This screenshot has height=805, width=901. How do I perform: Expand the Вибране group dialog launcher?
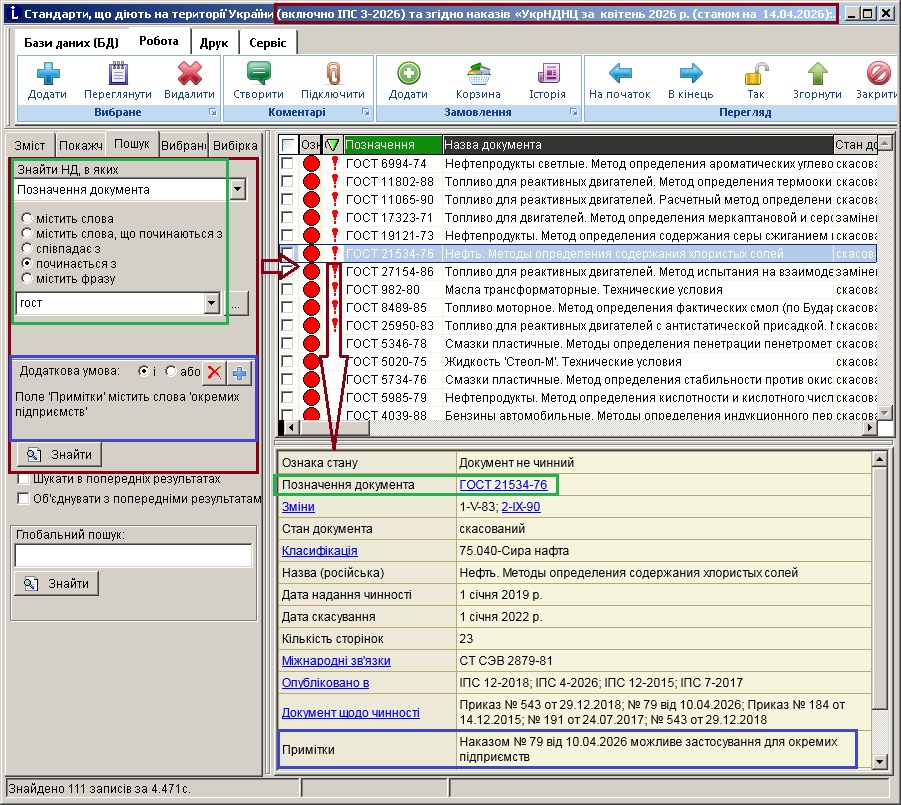click(x=211, y=113)
